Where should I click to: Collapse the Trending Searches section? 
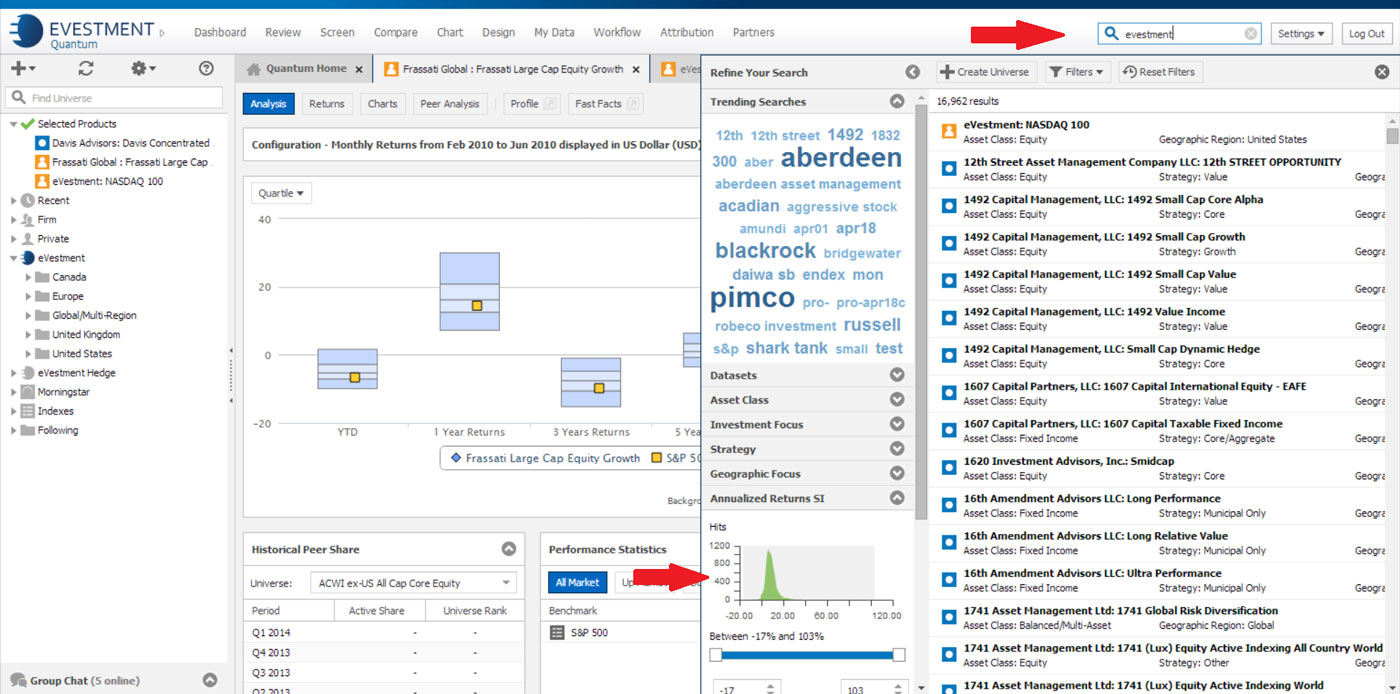pyautogui.click(x=897, y=102)
